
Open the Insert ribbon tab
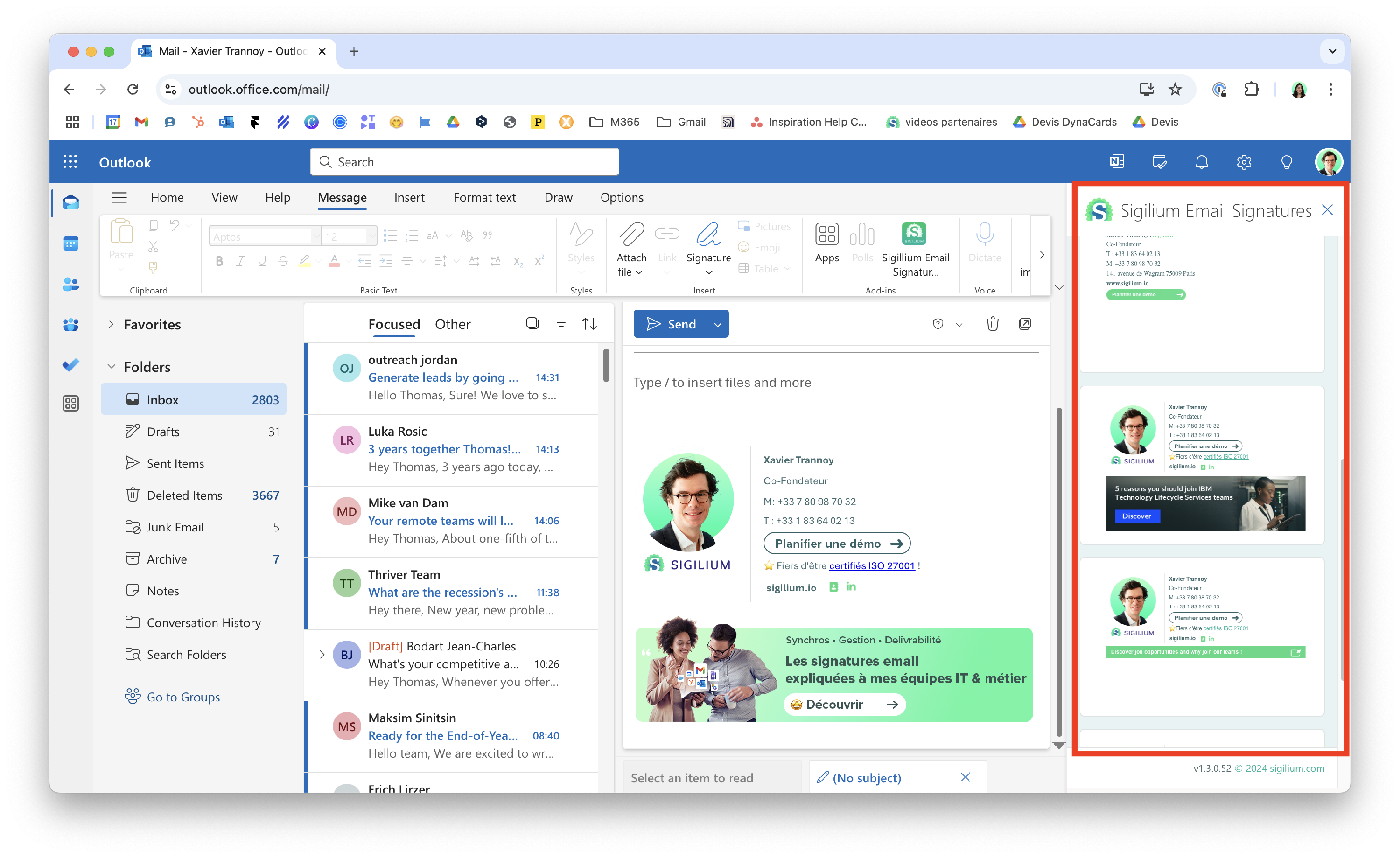pyautogui.click(x=409, y=197)
